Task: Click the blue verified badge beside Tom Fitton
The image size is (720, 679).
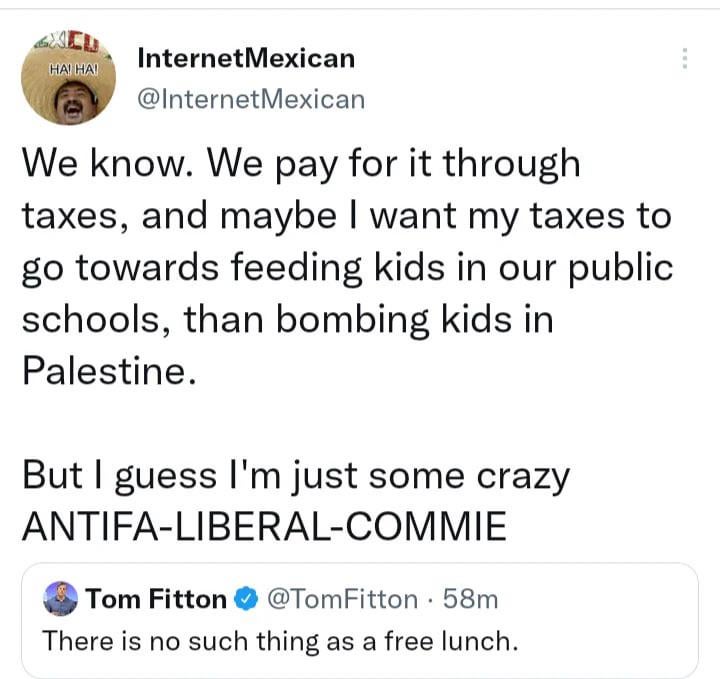Action: pyautogui.click(x=245, y=599)
